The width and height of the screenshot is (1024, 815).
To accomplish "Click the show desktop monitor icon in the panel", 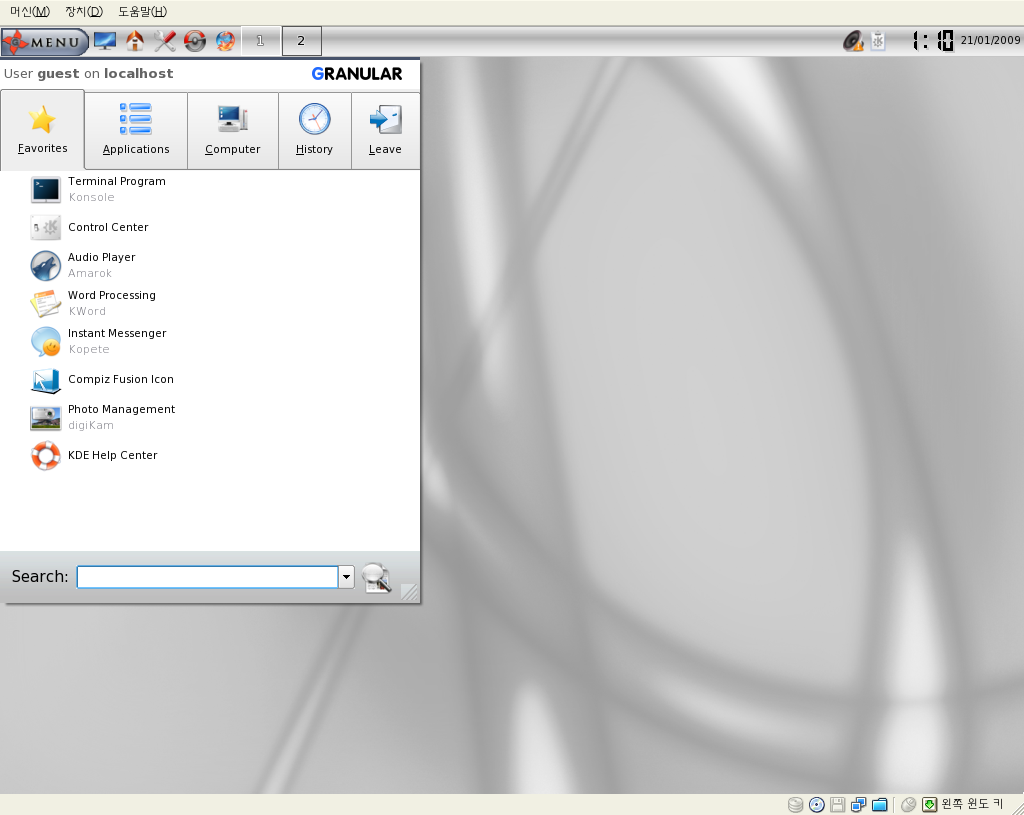I will tap(105, 41).
